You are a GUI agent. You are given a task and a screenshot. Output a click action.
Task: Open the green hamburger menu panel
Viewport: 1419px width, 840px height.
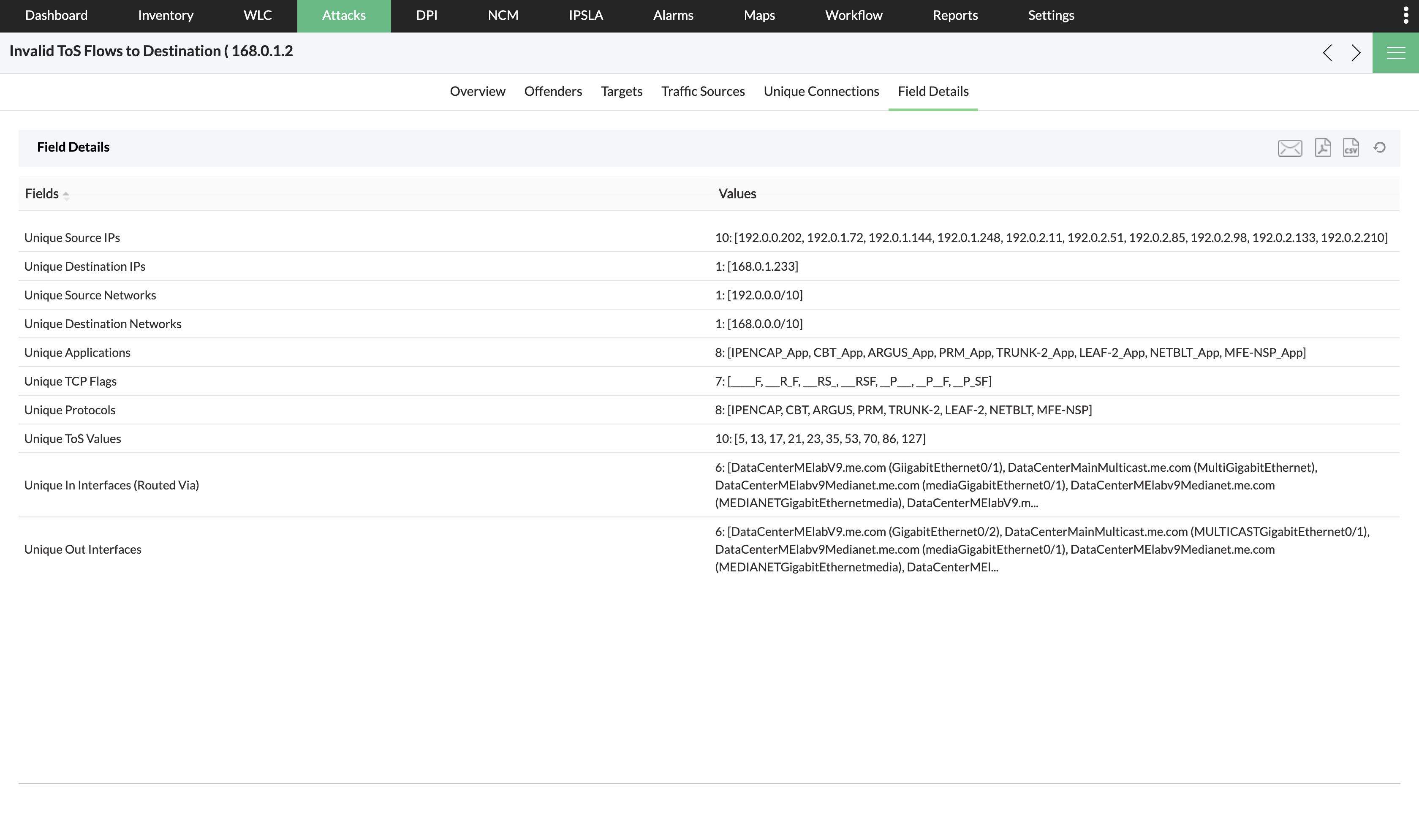coord(1395,53)
